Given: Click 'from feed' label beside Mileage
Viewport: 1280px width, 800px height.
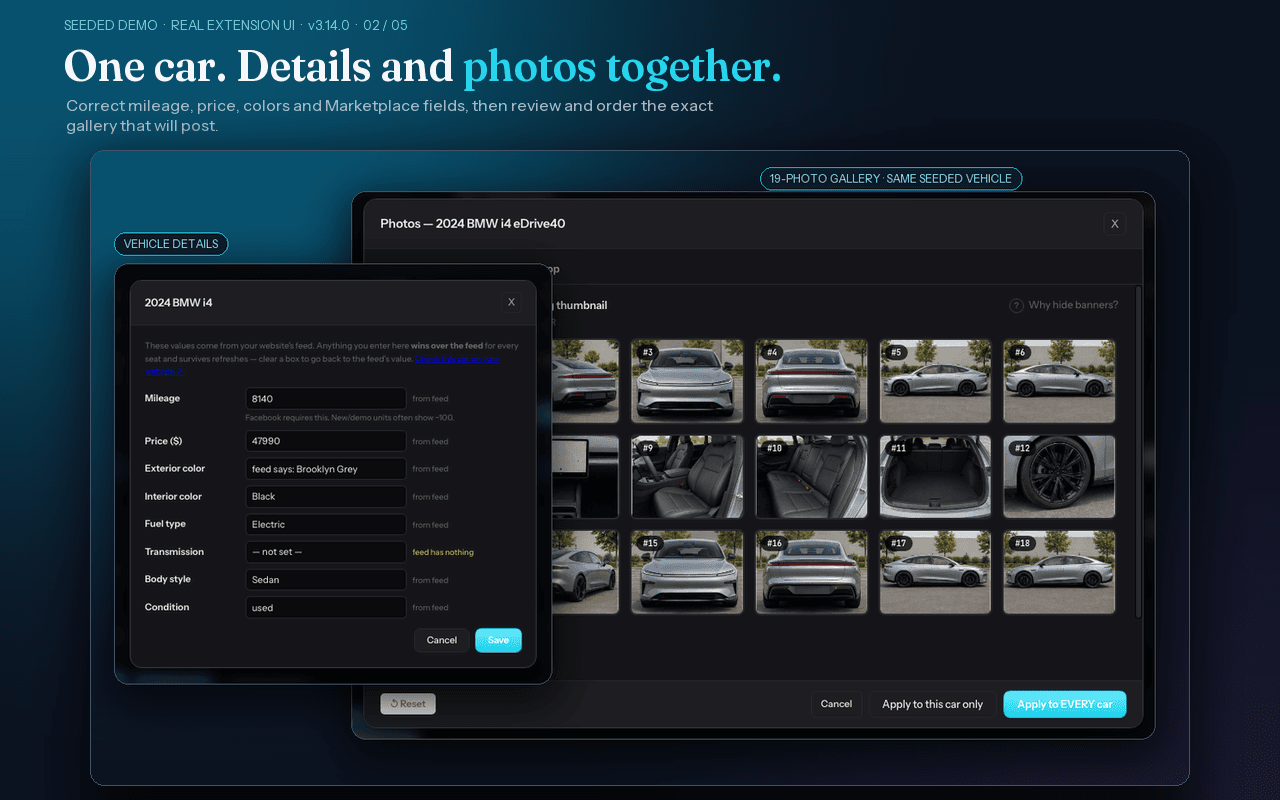Looking at the screenshot, I should 430,399.
